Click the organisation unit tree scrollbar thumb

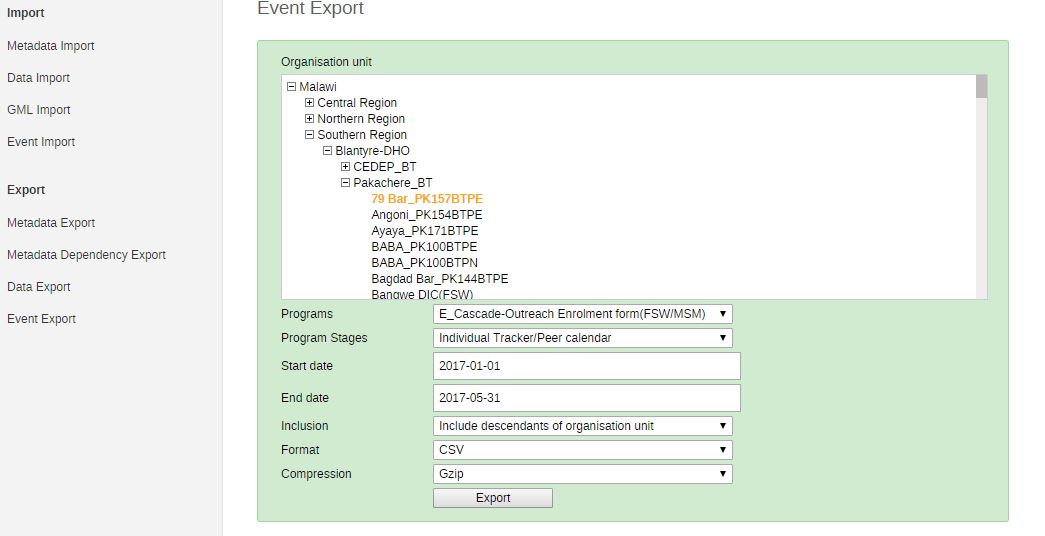click(981, 87)
